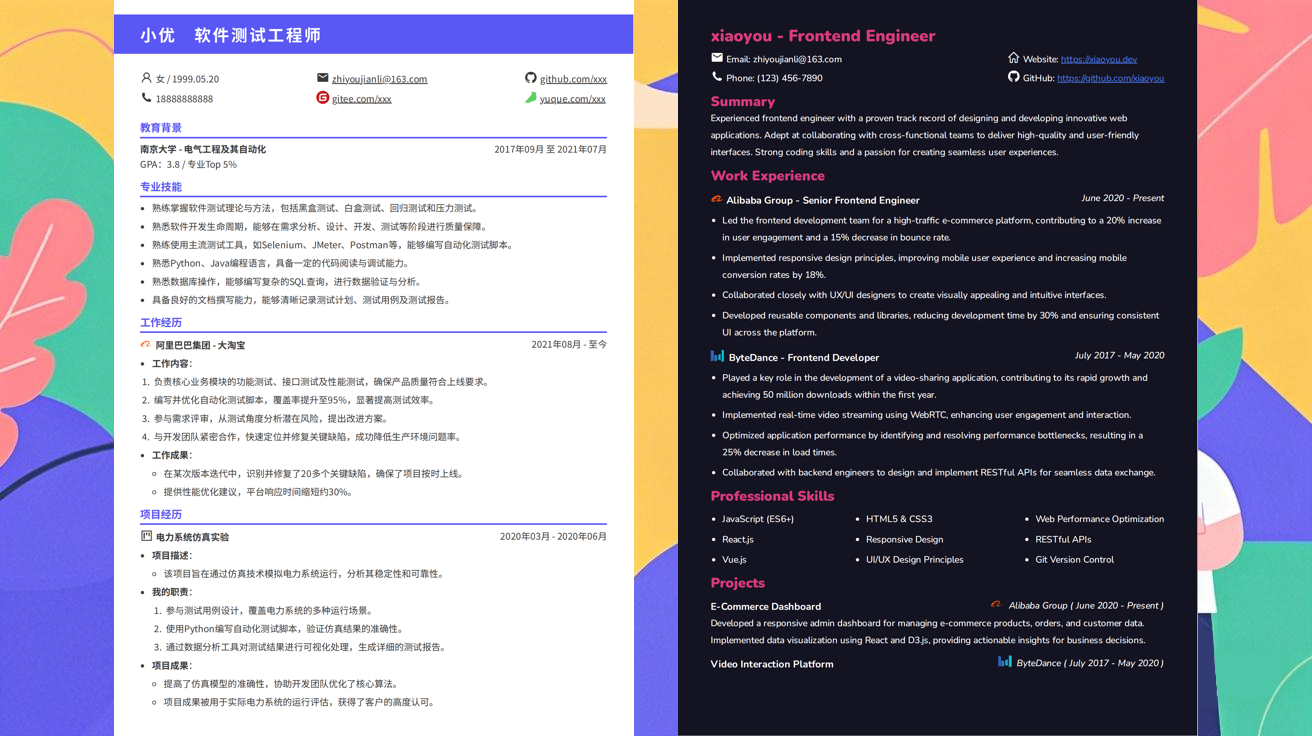
Task: Click the 18888888888 phone number
Action: (184, 99)
